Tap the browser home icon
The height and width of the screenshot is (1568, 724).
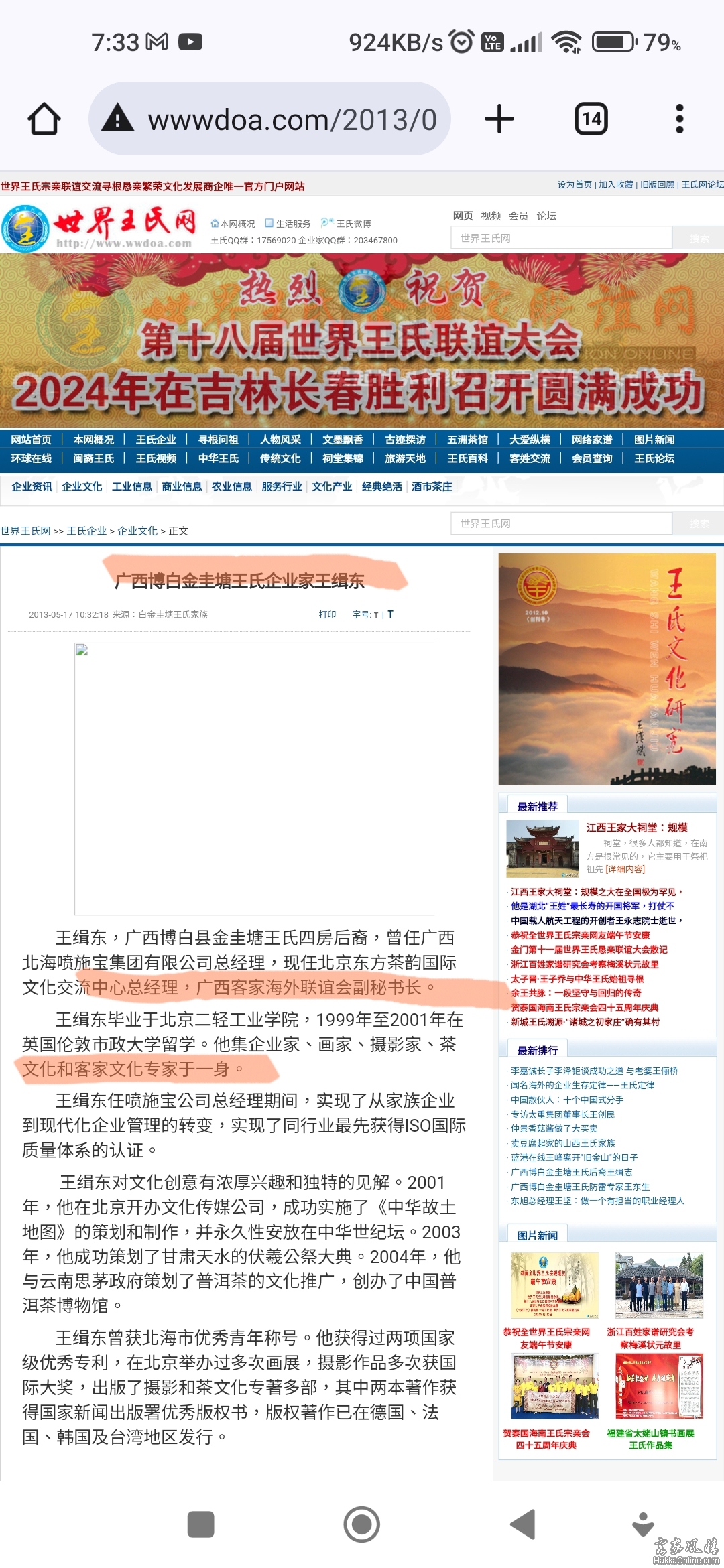click(x=44, y=119)
